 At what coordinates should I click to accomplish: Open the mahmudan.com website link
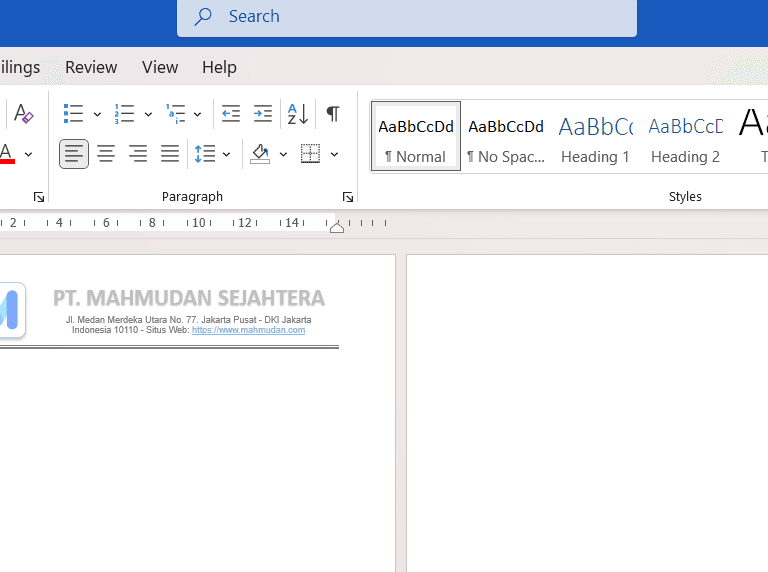(x=248, y=330)
